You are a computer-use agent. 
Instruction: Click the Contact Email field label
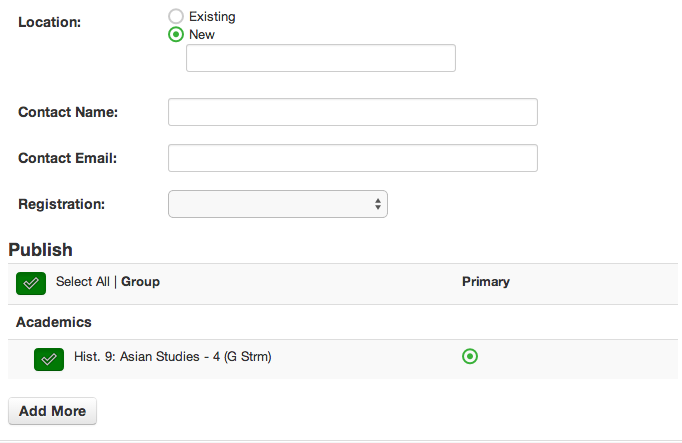[x=67, y=158]
